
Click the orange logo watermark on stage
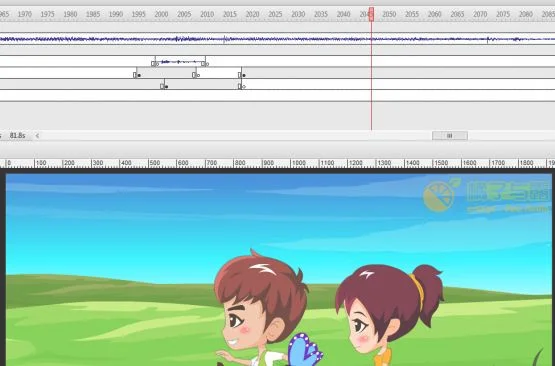coord(439,196)
